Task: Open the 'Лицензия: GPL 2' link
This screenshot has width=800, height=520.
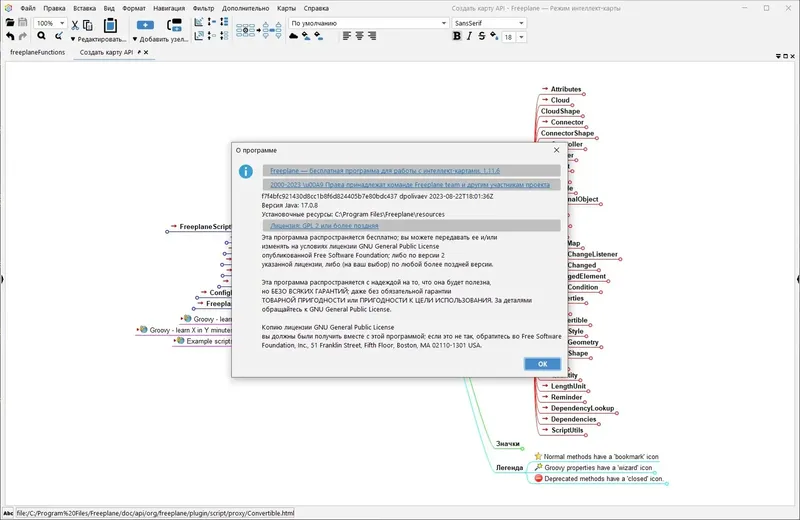Action: point(324,226)
